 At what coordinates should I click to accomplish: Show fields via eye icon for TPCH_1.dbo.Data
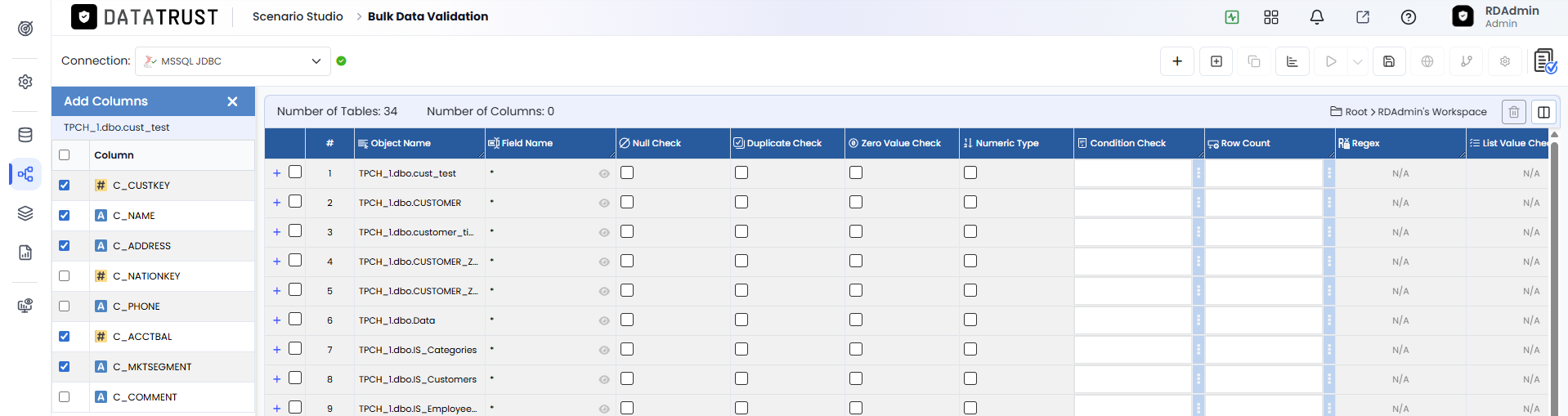[x=604, y=320]
